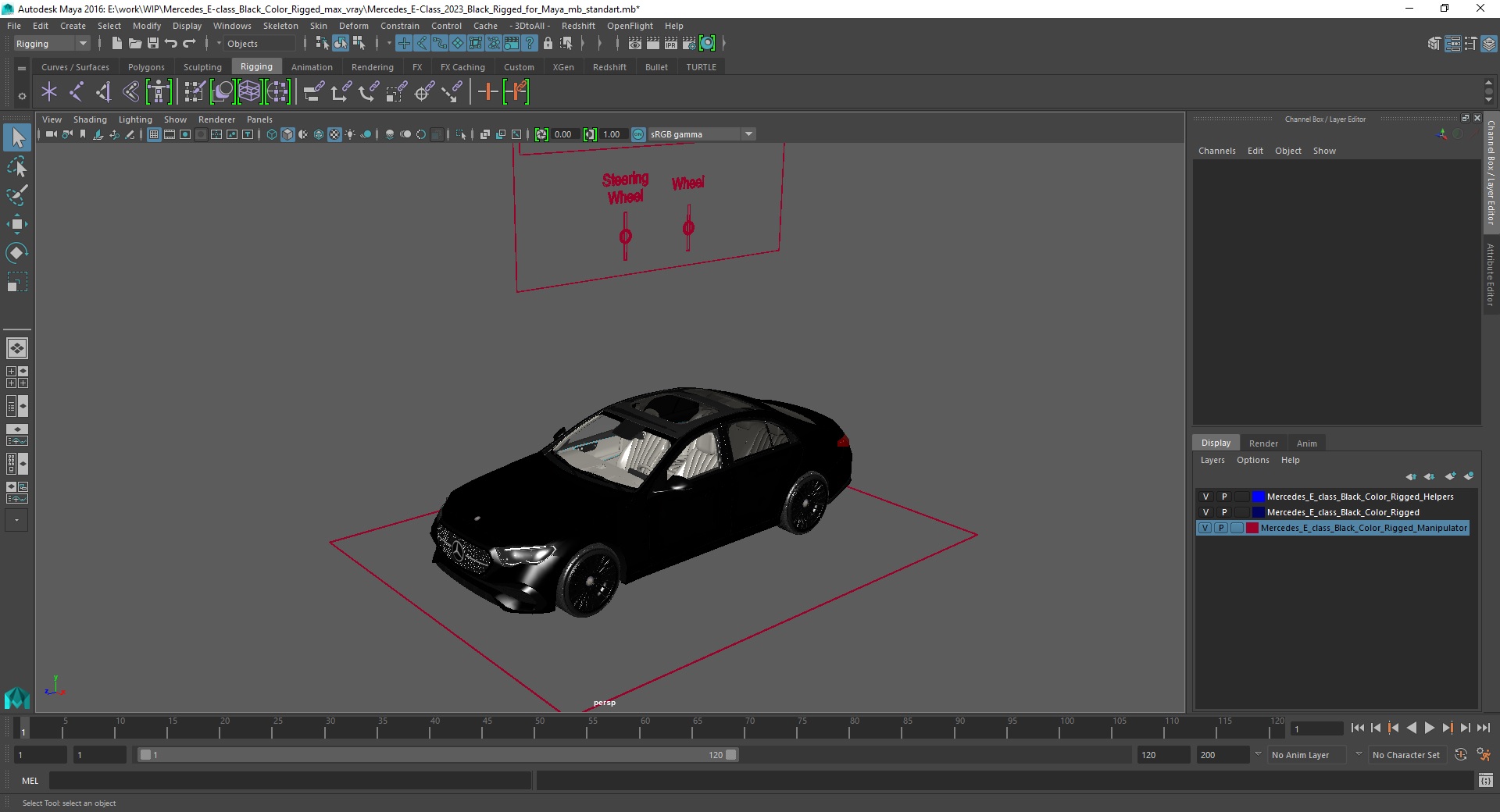The height and width of the screenshot is (812, 1500).
Task: Open the Deform menu
Action: point(353,26)
